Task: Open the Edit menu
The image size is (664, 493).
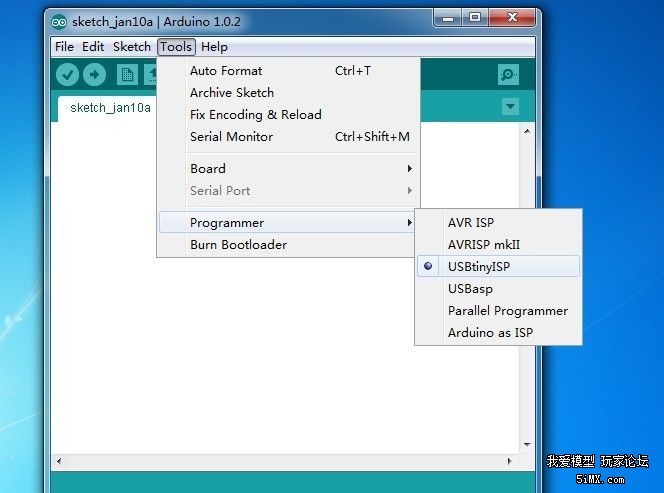Action: point(93,47)
